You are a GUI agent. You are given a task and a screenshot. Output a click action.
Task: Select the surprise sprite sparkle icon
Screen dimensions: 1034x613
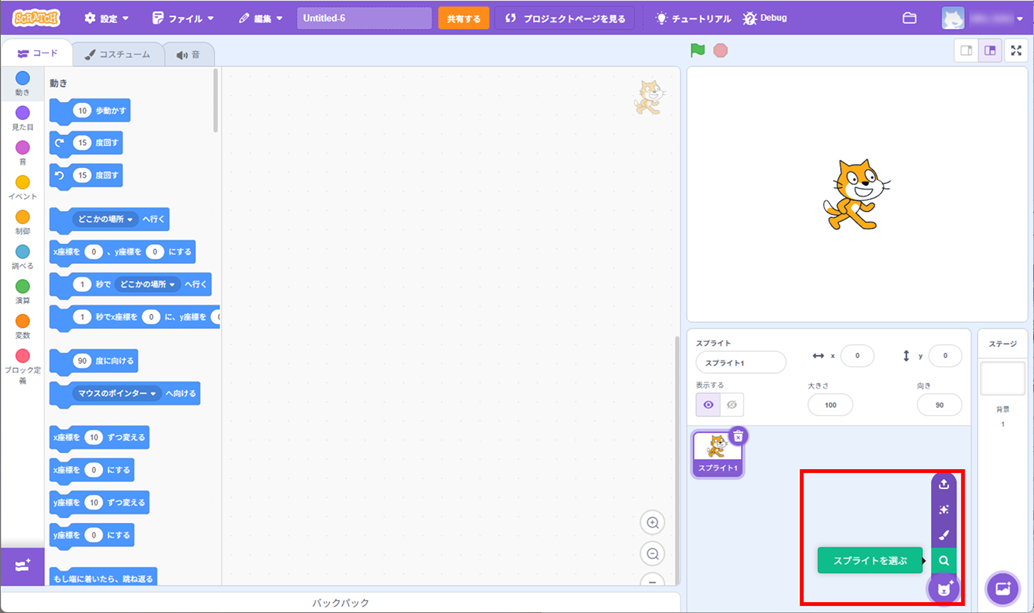[943, 510]
